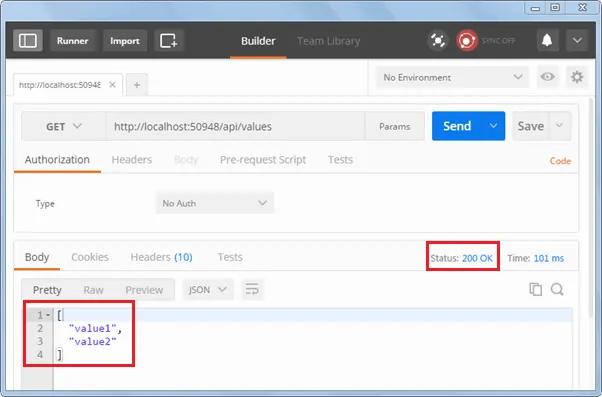Expand the header dropdown chevron menu
The height and width of the screenshot is (397, 602).
tap(577, 40)
